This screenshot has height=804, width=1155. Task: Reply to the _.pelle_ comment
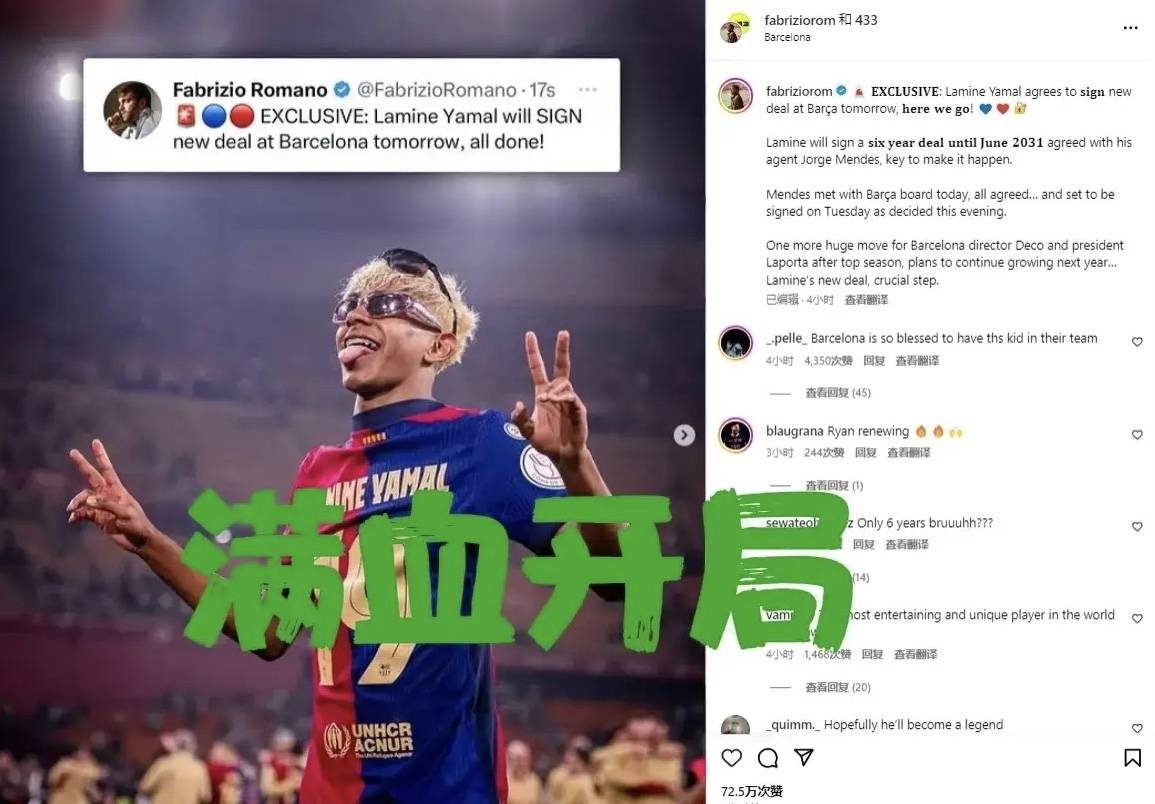(x=874, y=360)
